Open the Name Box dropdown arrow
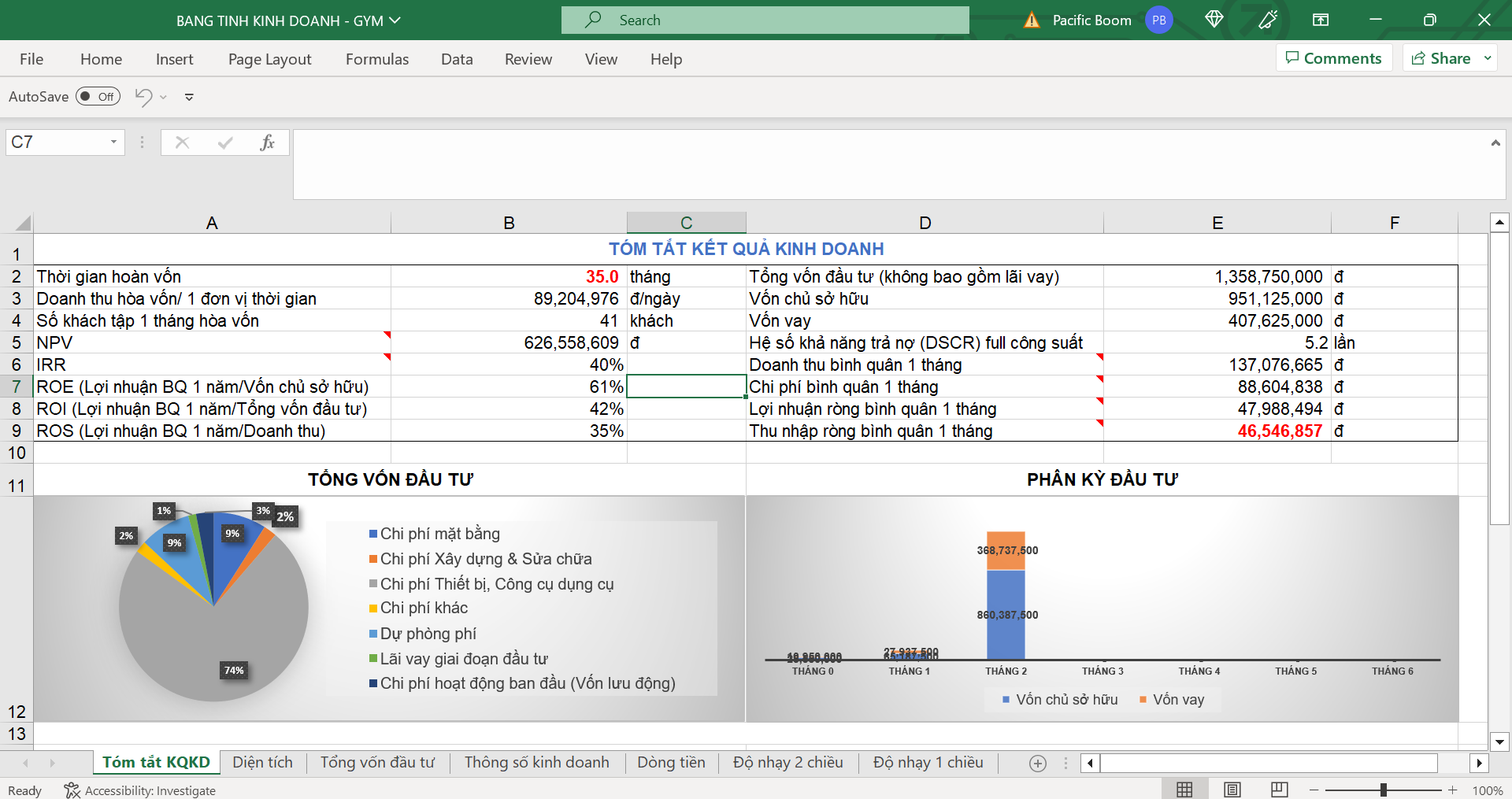The width and height of the screenshot is (1512, 799). [113, 142]
